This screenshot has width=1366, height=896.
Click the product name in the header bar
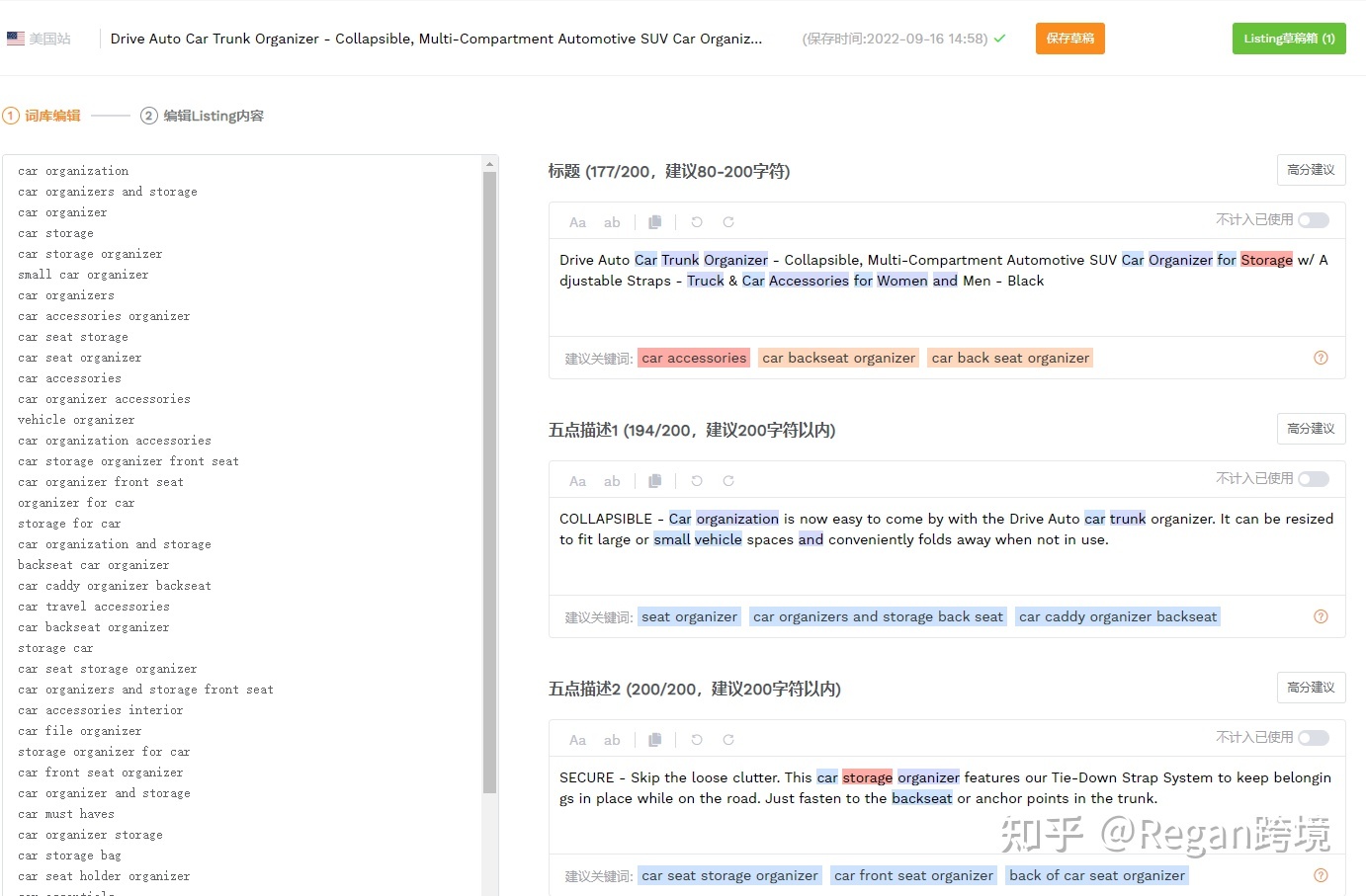pos(436,39)
